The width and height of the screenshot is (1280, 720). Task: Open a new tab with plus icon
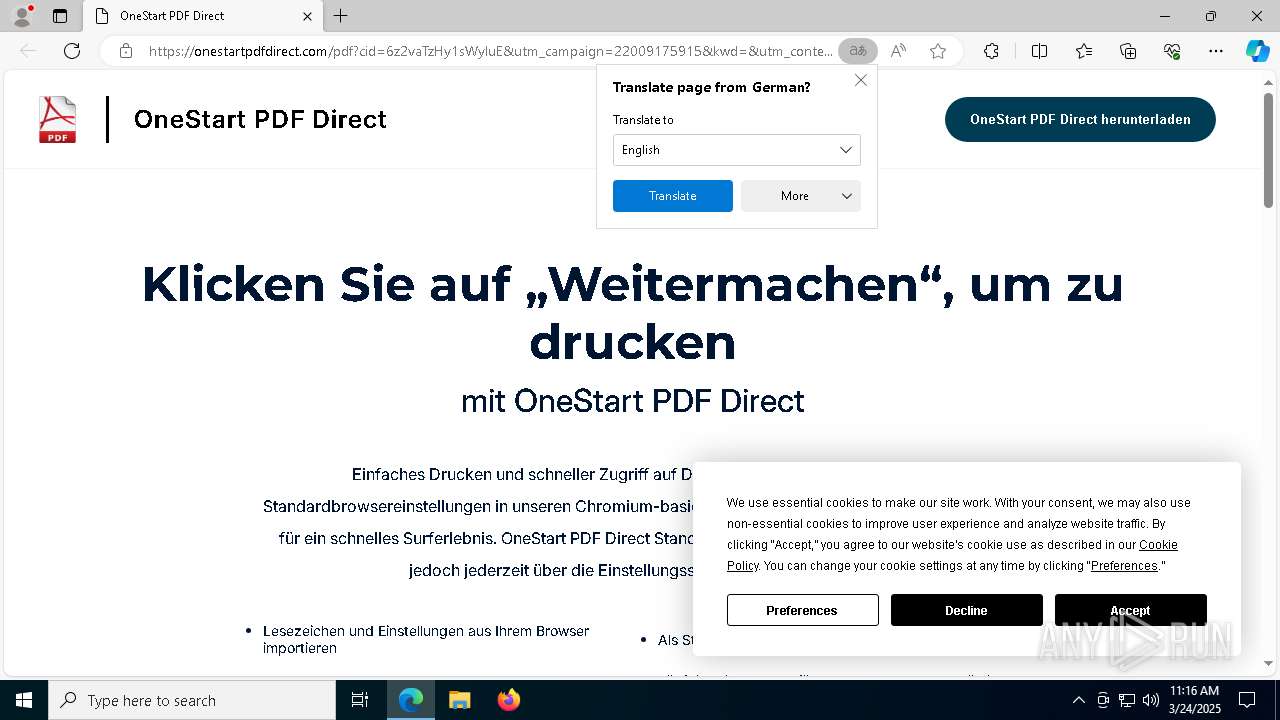(x=341, y=16)
